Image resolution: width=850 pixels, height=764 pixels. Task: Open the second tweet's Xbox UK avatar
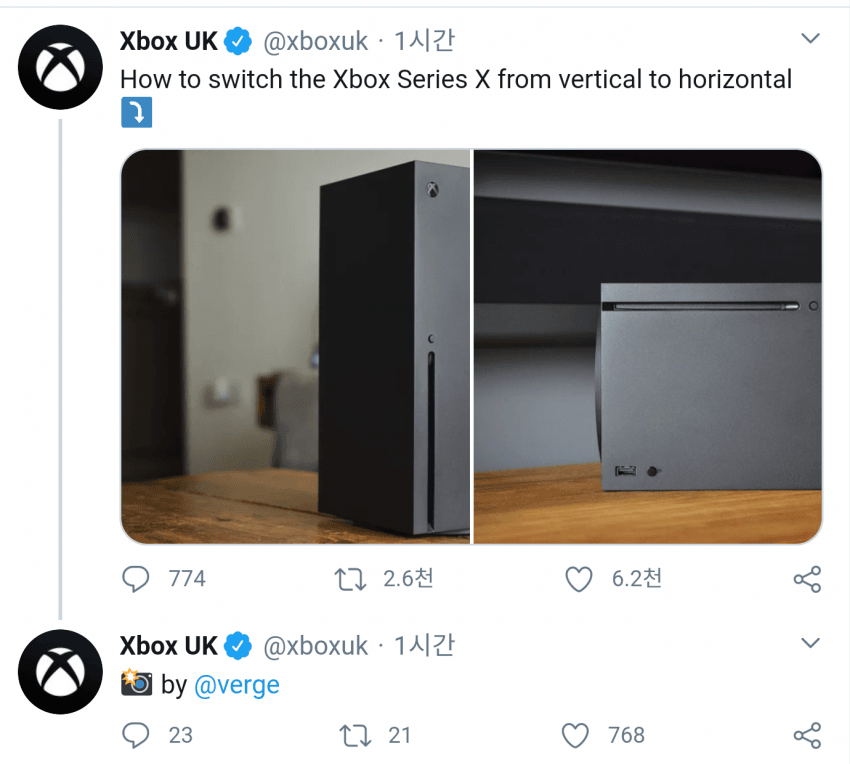click(61, 672)
